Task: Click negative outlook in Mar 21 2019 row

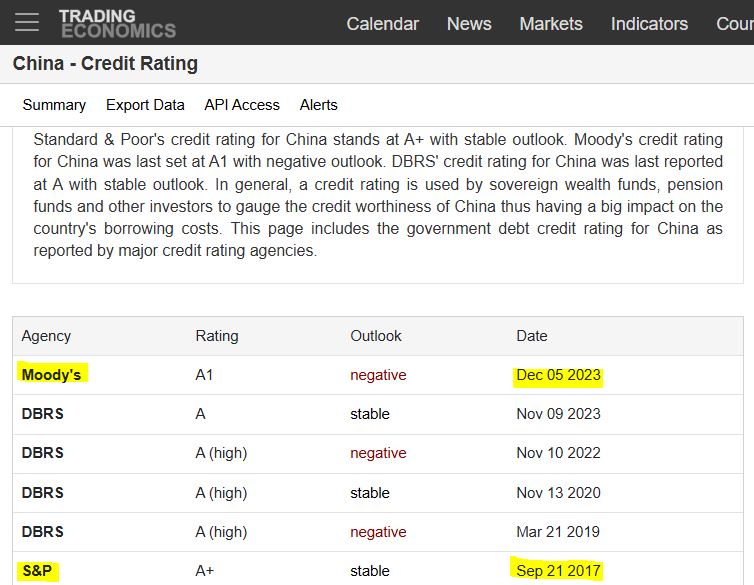Action: tap(378, 532)
